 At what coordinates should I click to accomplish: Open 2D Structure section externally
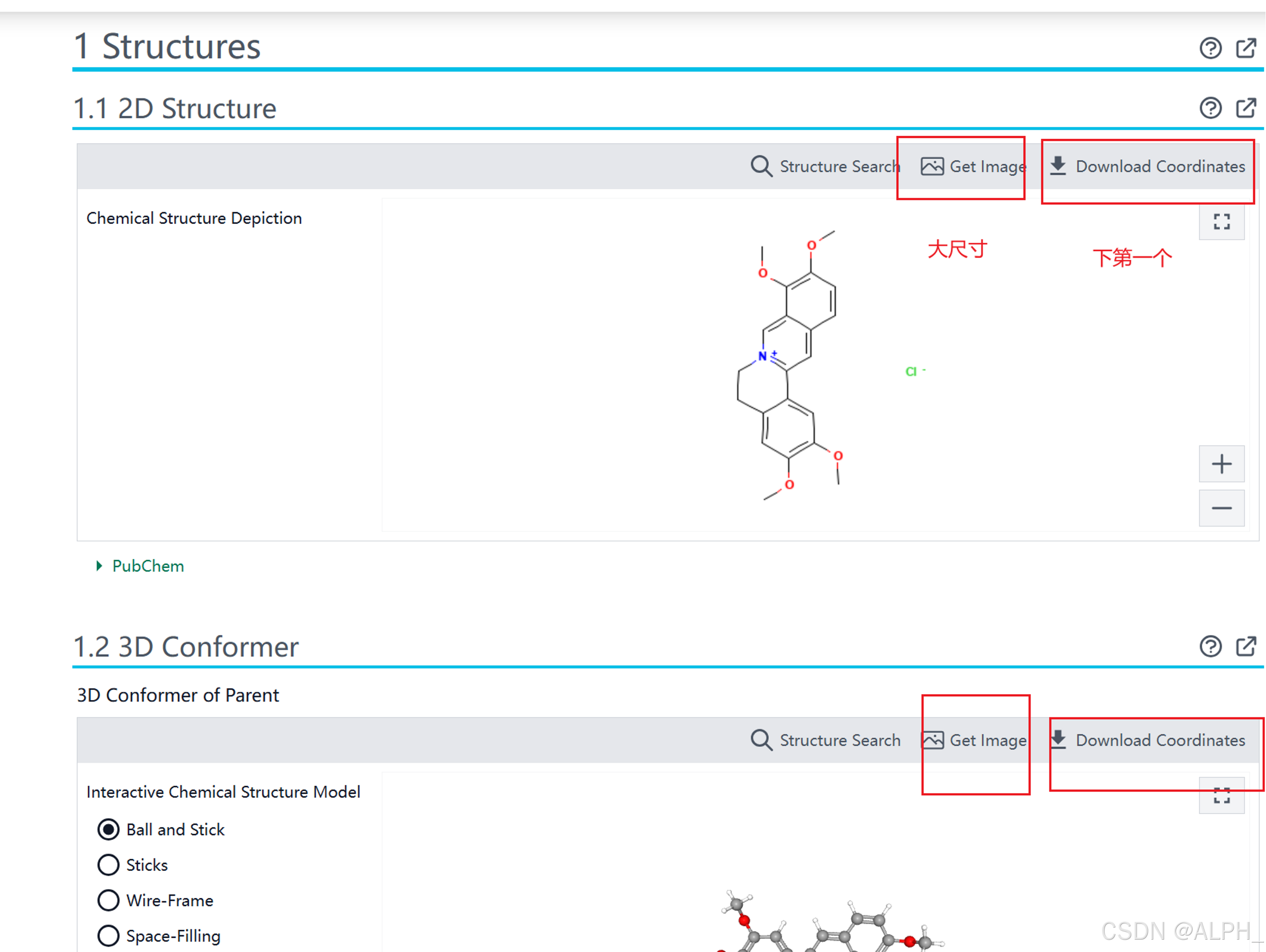[x=1245, y=108]
